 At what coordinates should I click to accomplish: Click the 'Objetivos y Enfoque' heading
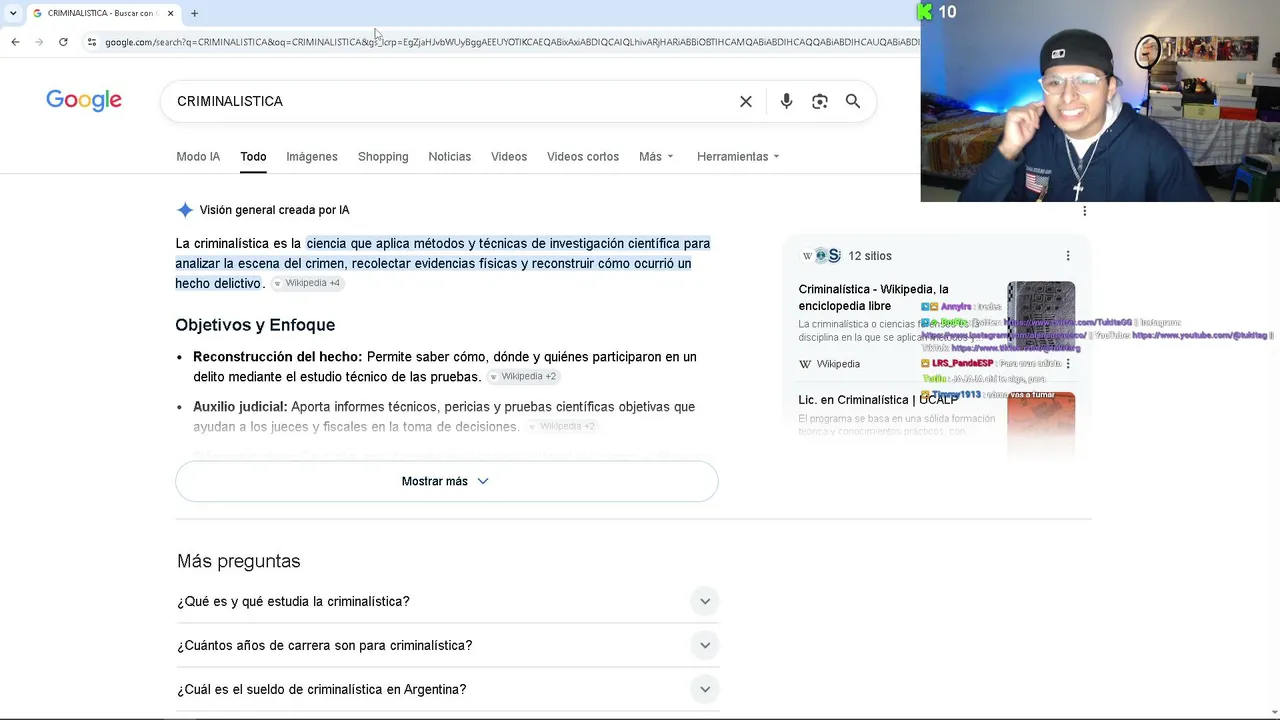(x=255, y=325)
